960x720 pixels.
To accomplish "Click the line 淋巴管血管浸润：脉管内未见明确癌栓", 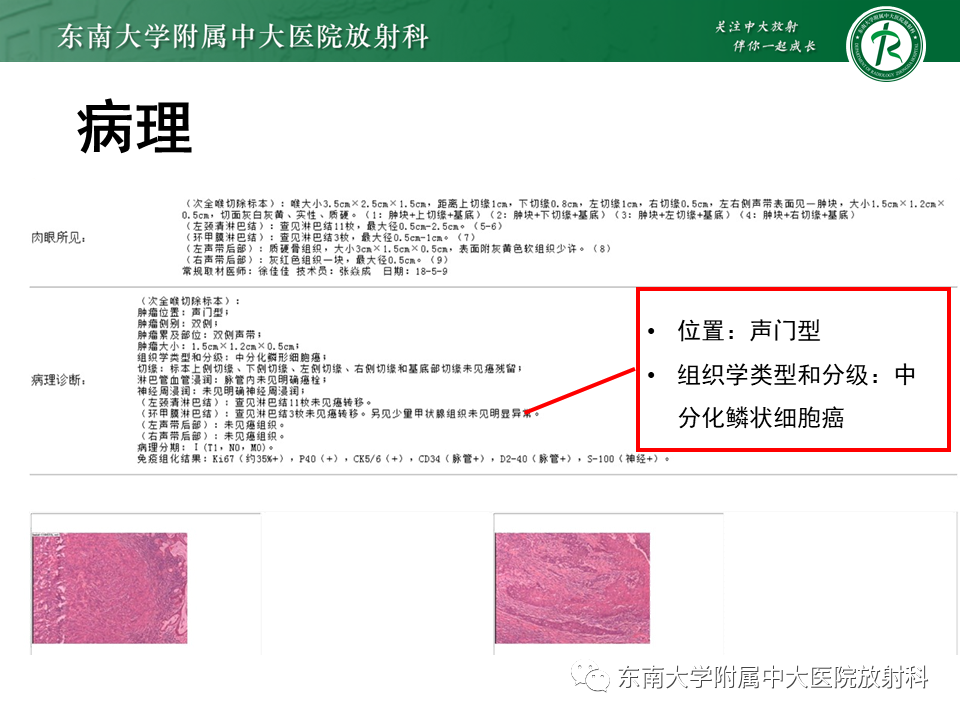I will (232, 380).
